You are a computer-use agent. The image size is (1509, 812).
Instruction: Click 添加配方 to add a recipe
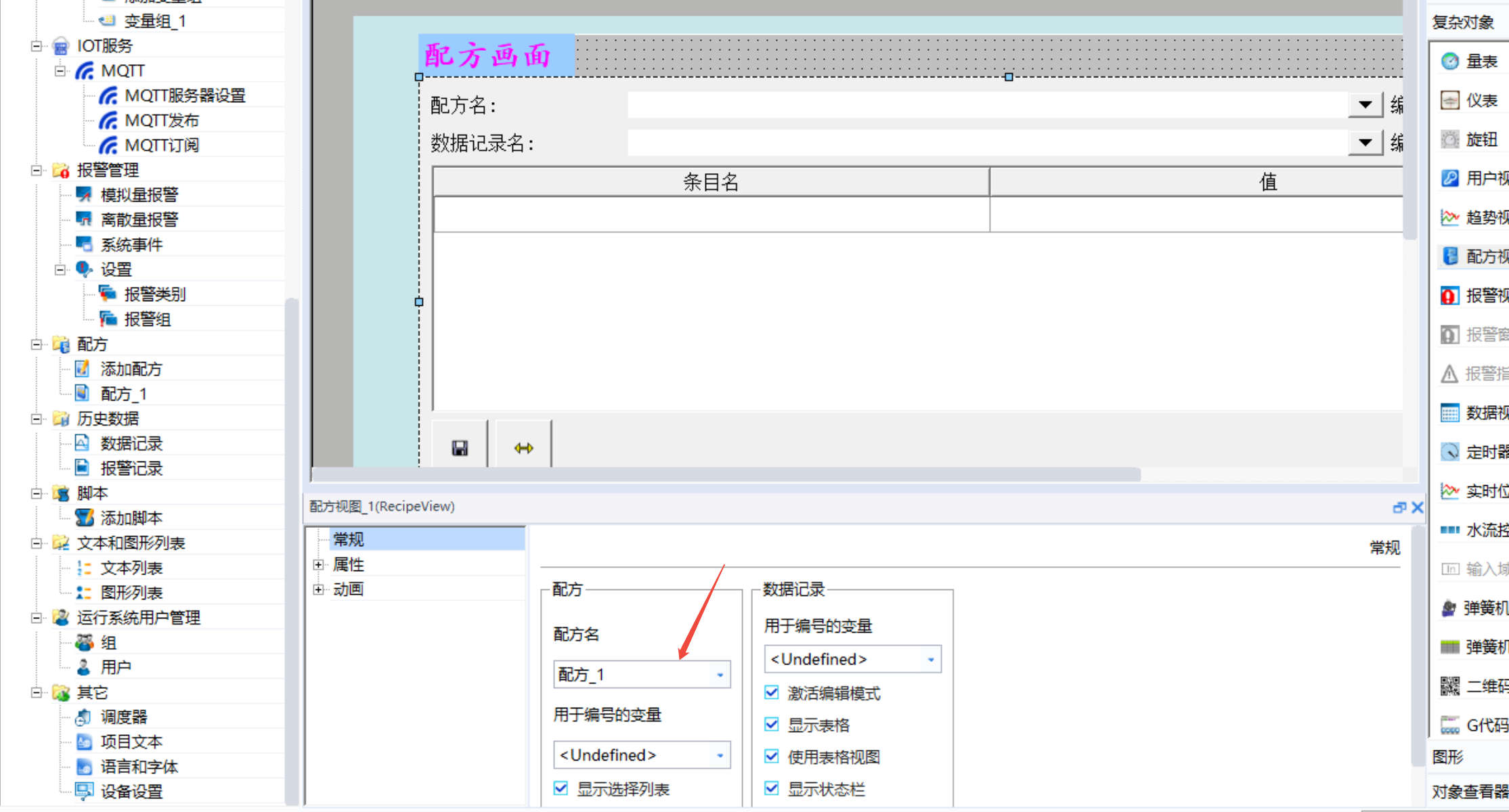coord(131,369)
